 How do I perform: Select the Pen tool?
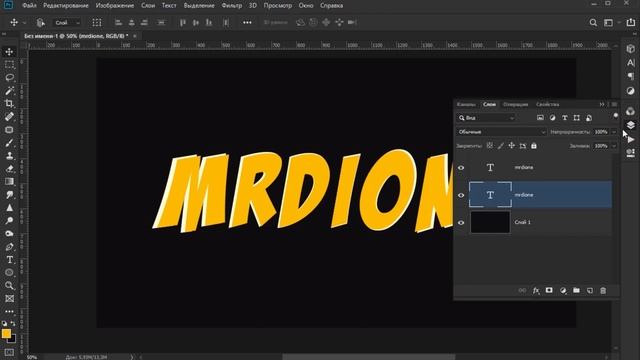coord(9,247)
